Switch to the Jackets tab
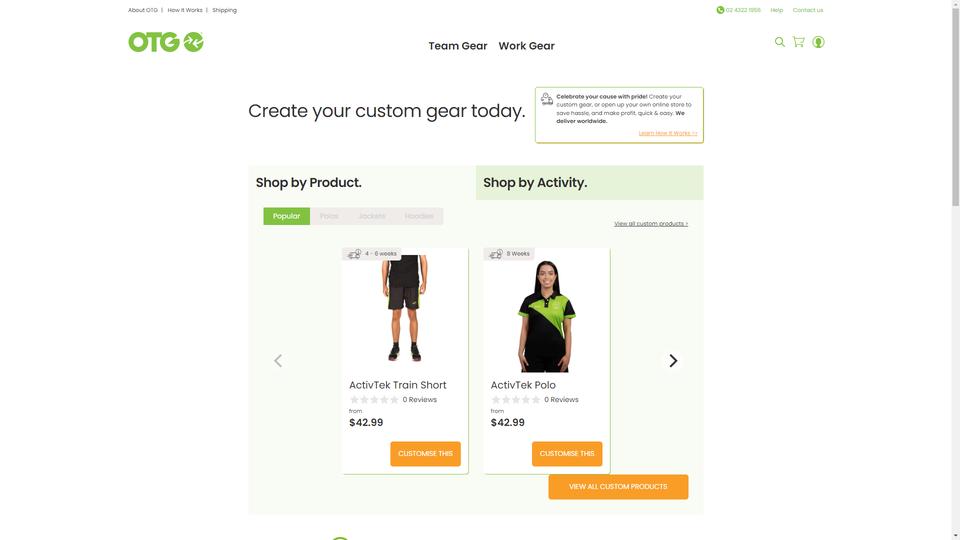This screenshot has height=540, width=960. tap(372, 216)
